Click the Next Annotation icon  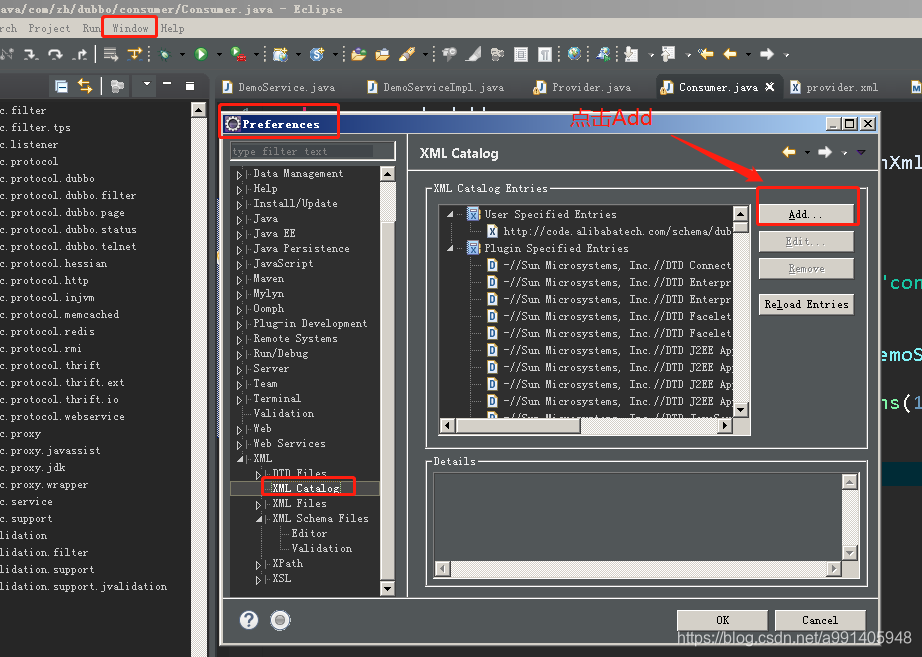[631, 55]
